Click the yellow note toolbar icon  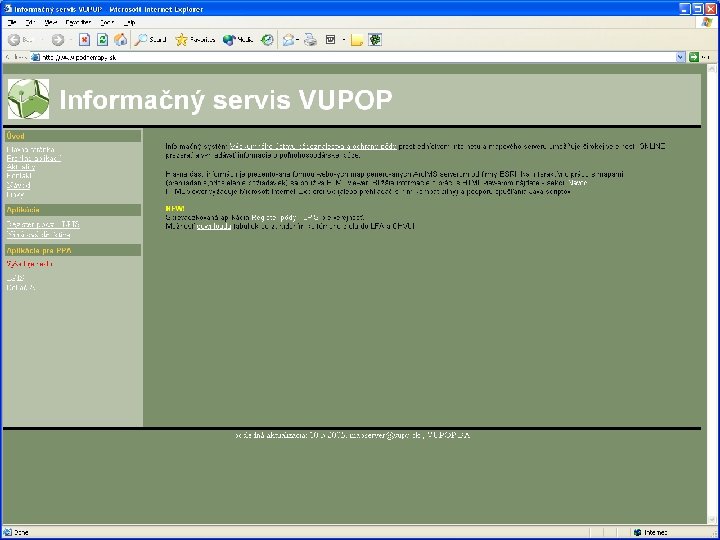[x=357, y=40]
